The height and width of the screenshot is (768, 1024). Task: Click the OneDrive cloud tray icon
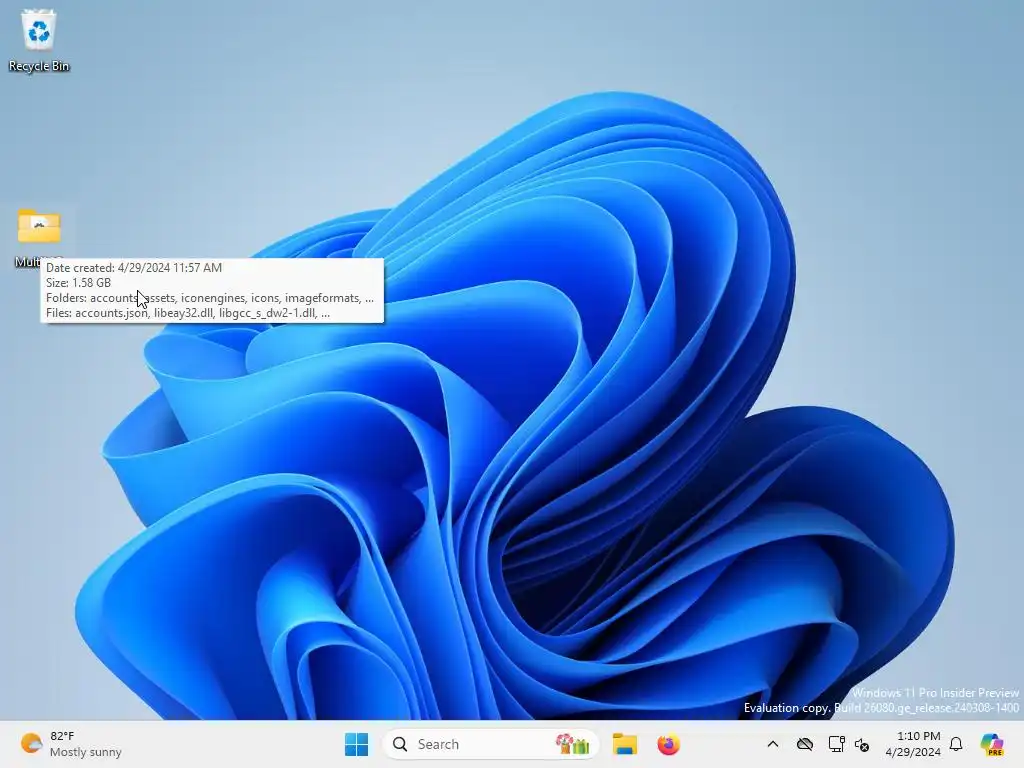pos(805,744)
